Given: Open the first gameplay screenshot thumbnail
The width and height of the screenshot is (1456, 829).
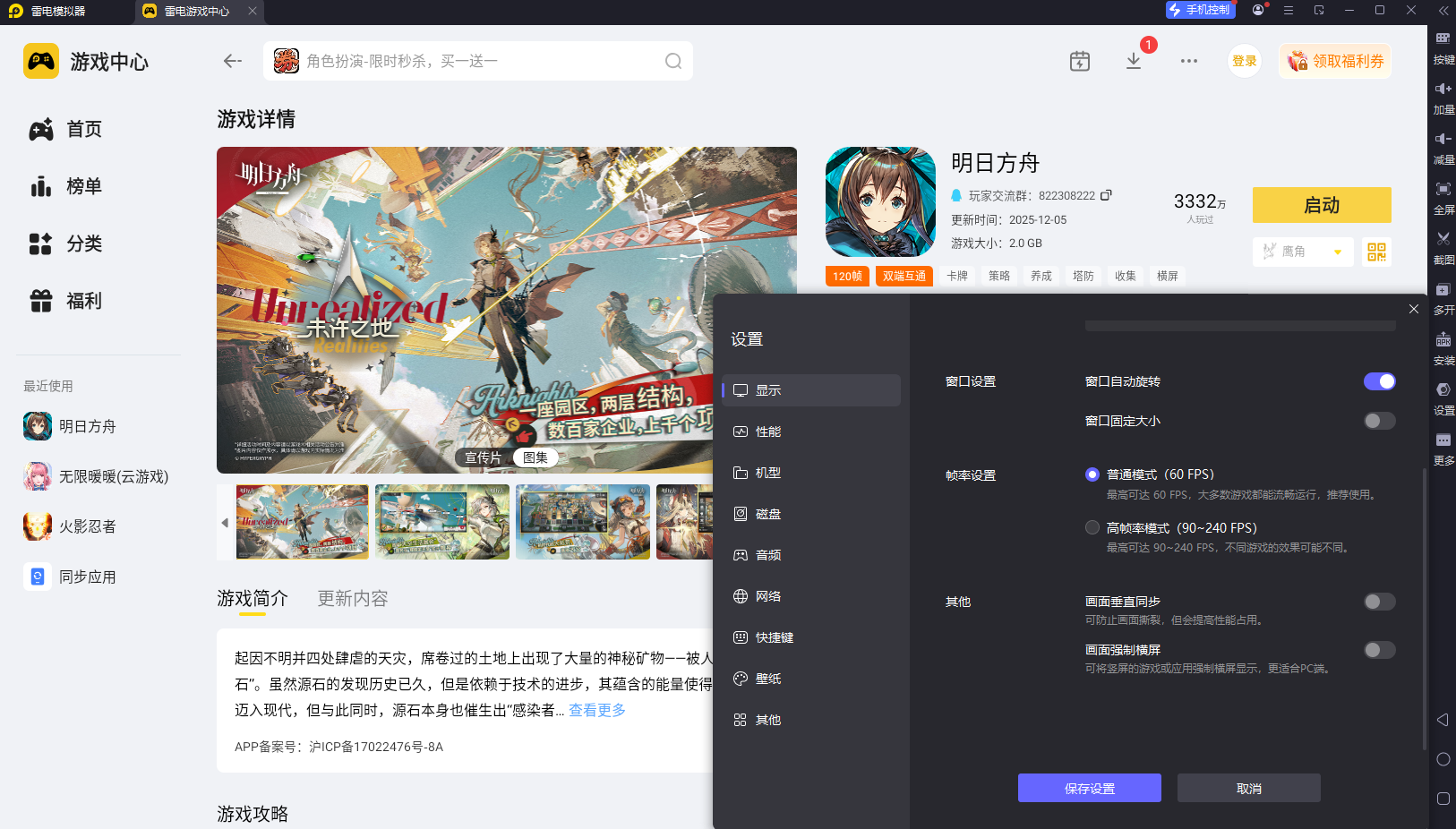Looking at the screenshot, I should click(302, 522).
